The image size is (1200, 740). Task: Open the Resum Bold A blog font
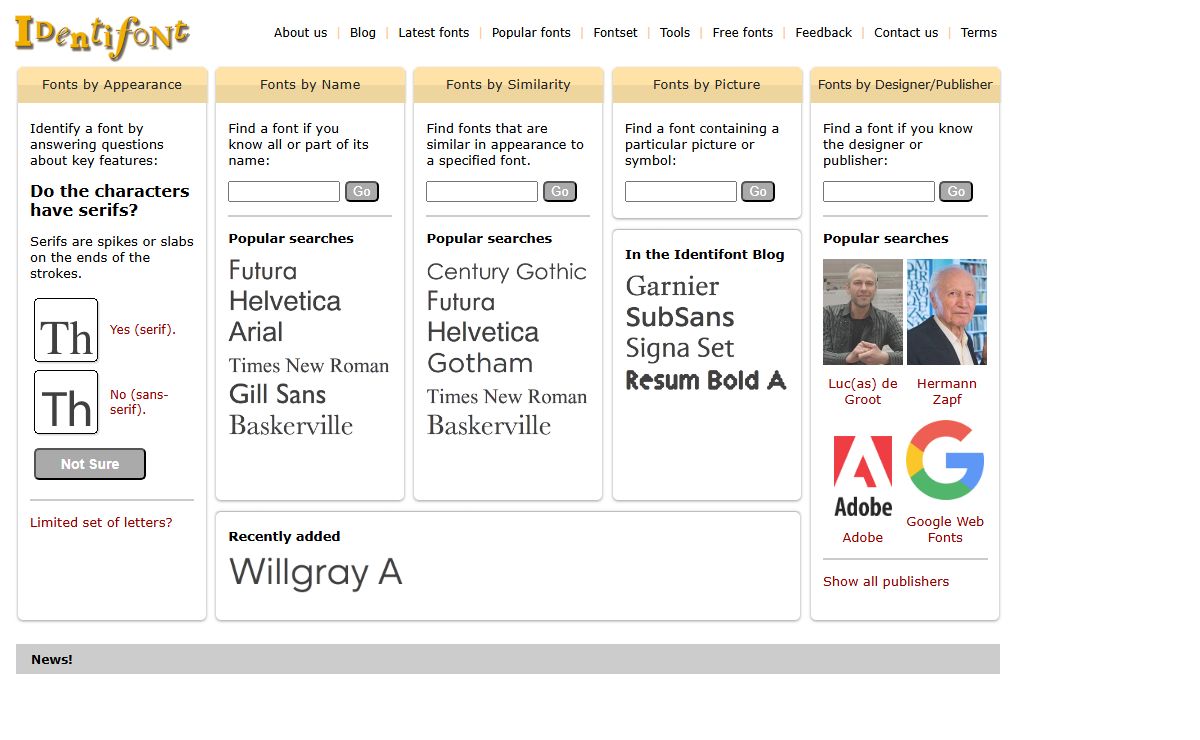click(x=706, y=380)
